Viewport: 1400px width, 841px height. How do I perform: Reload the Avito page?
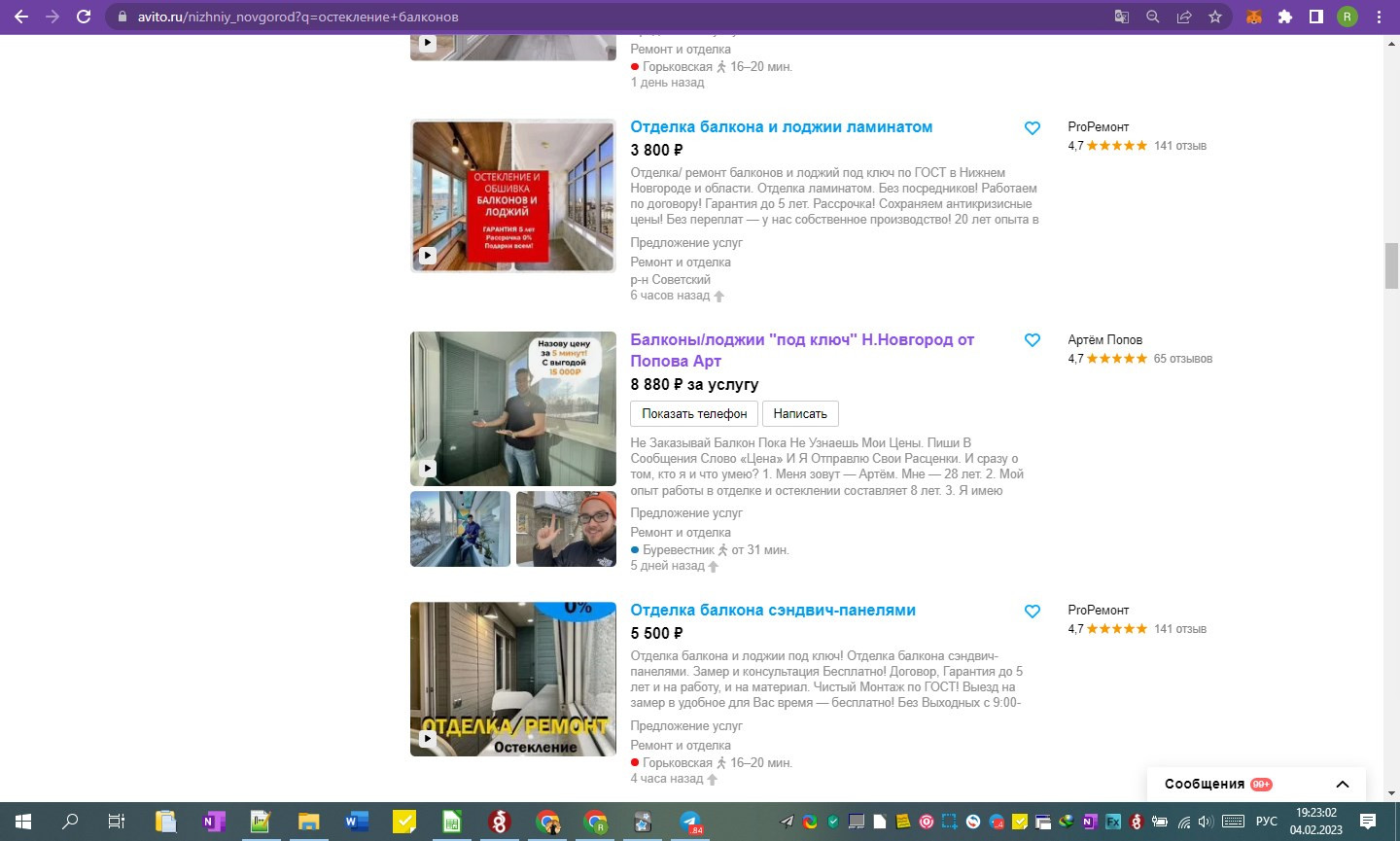click(x=84, y=17)
